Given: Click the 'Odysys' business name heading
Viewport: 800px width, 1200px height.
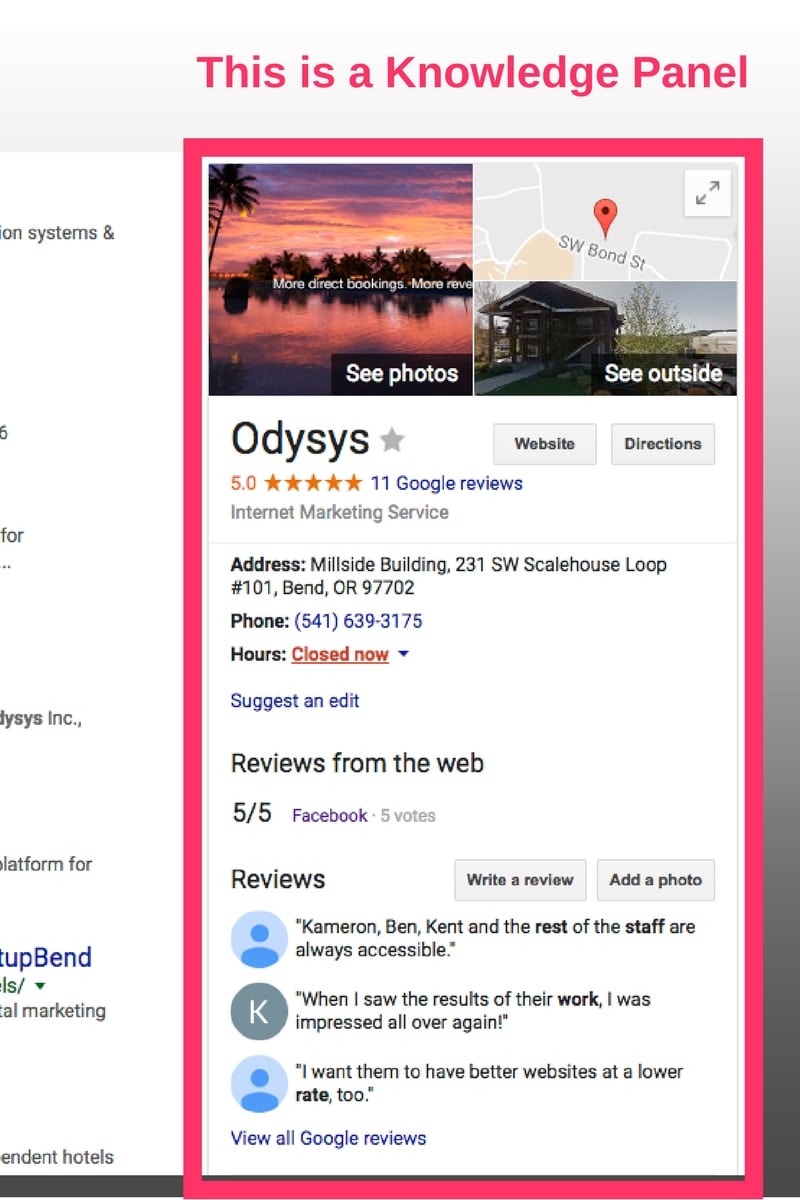Looking at the screenshot, I should (x=300, y=439).
